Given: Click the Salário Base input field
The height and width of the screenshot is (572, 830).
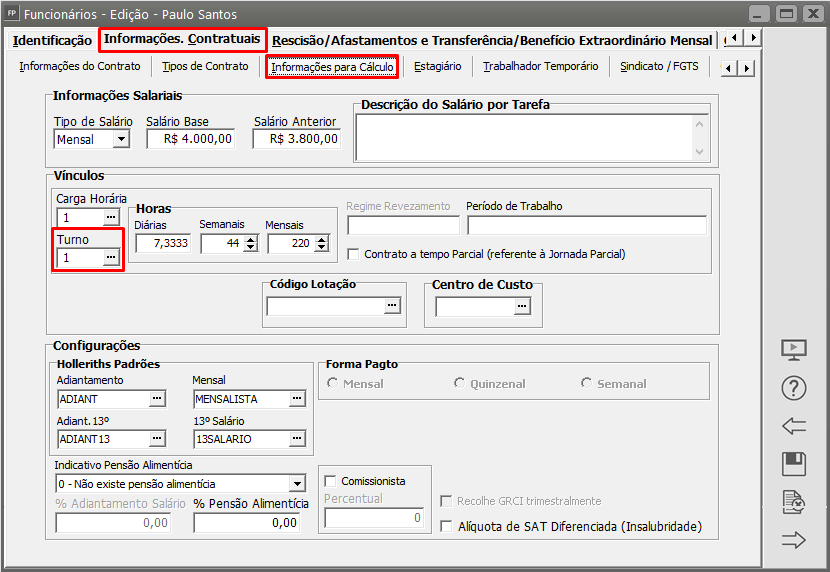Looking at the screenshot, I should pyautogui.click(x=190, y=140).
